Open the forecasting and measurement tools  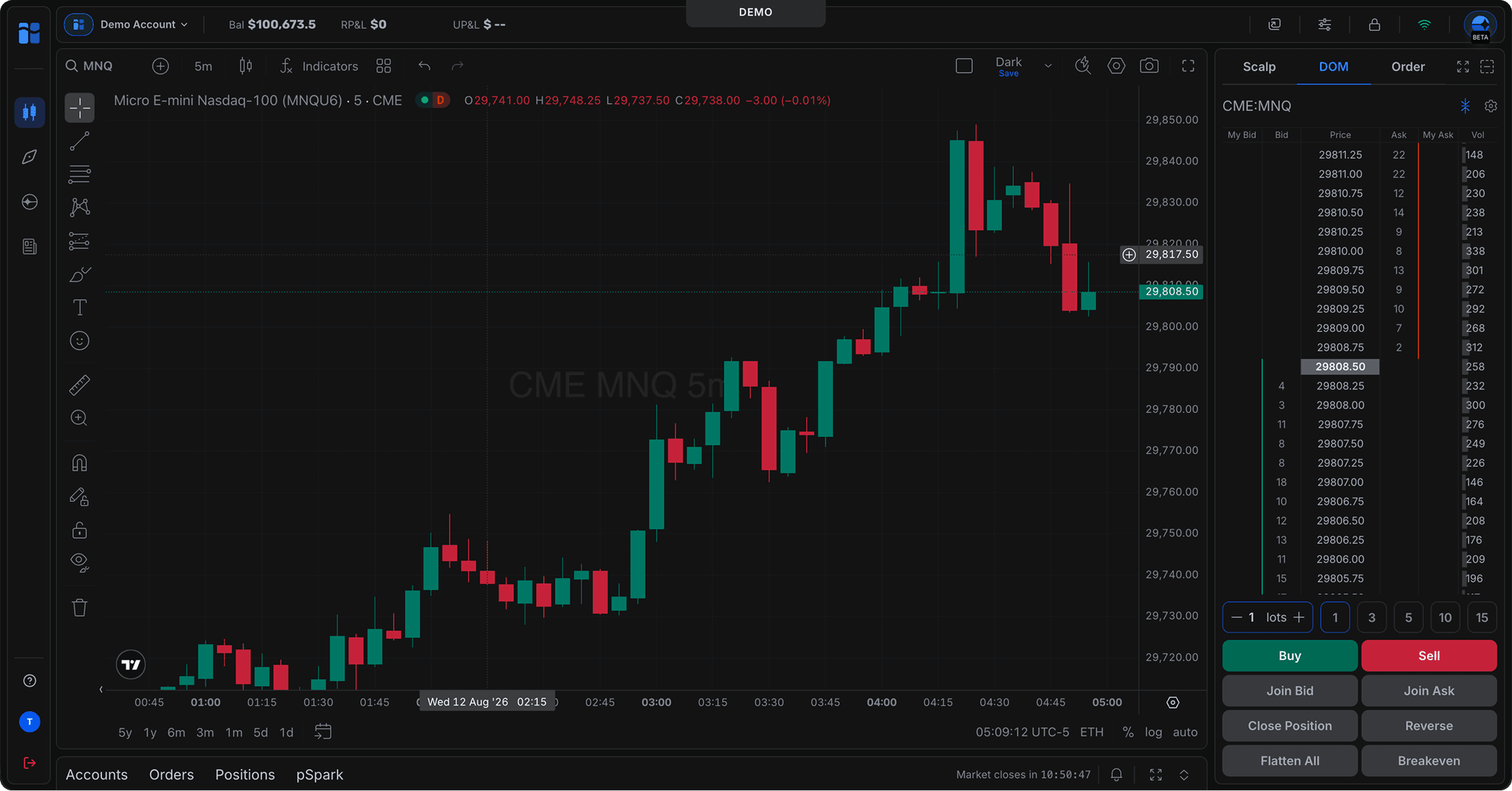[x=80, y=241]
